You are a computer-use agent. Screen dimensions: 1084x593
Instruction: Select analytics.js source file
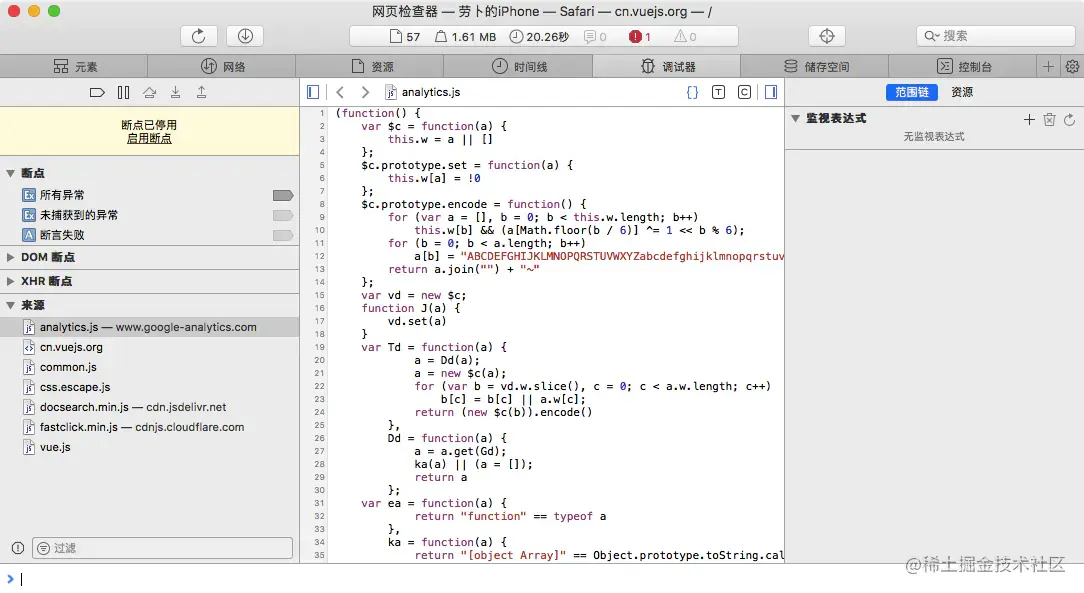point(149,327)
